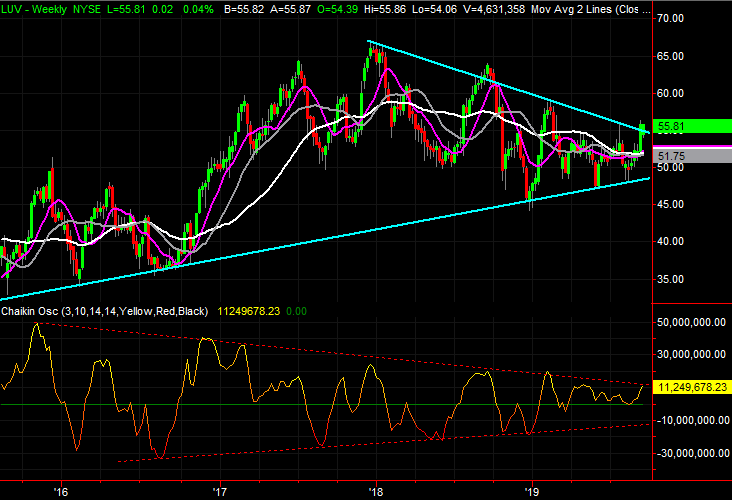Click the LUV - Weekly NYSE symbol label
Screen dimensions: 732x500
50,9
